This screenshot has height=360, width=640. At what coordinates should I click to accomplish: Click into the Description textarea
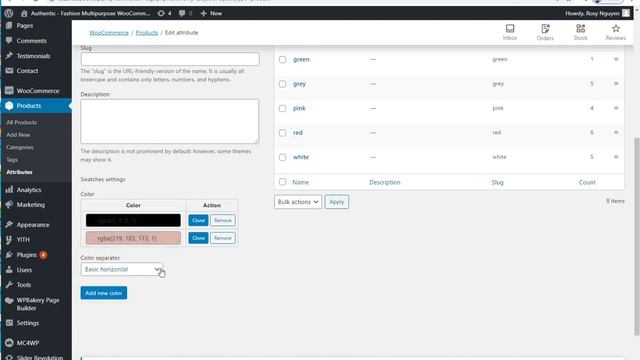pyautogui.click(x=170, y=121)
